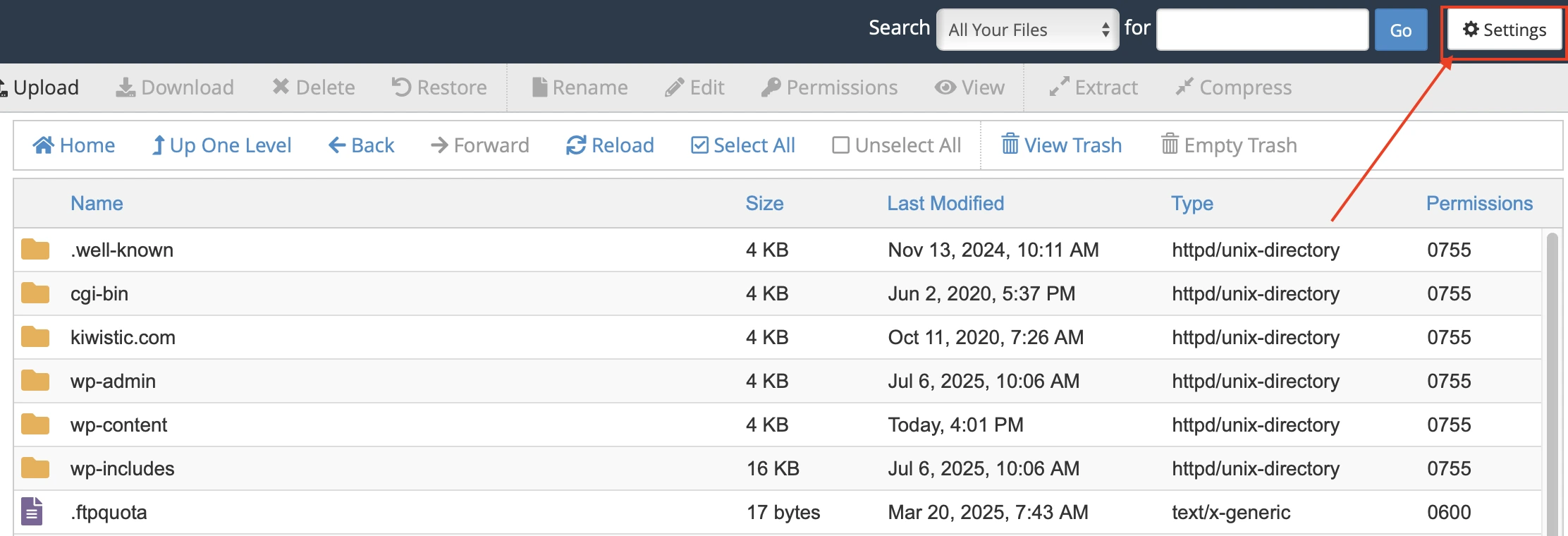Reload the file list
Viewport: 1568px width, 536px height.
pyautogui.click(x=610, y=145)
